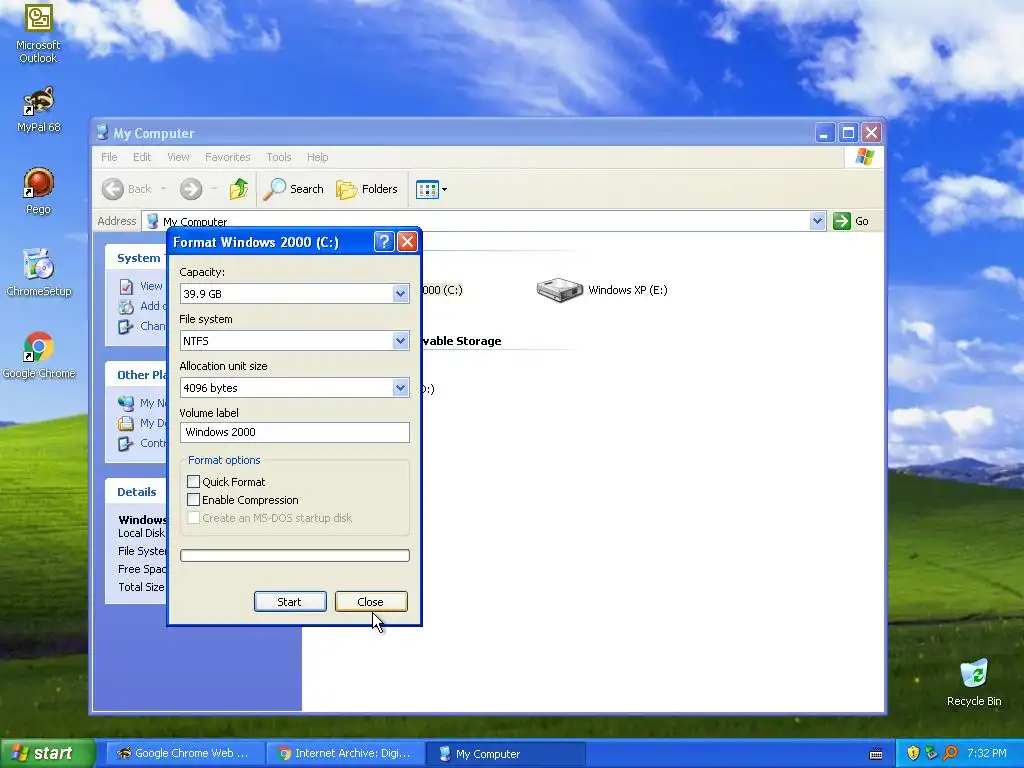The width and height of the screenshot is (1024, 768).
Task: Switch to Internet Archive taskbar window
Action: (346, 753)
